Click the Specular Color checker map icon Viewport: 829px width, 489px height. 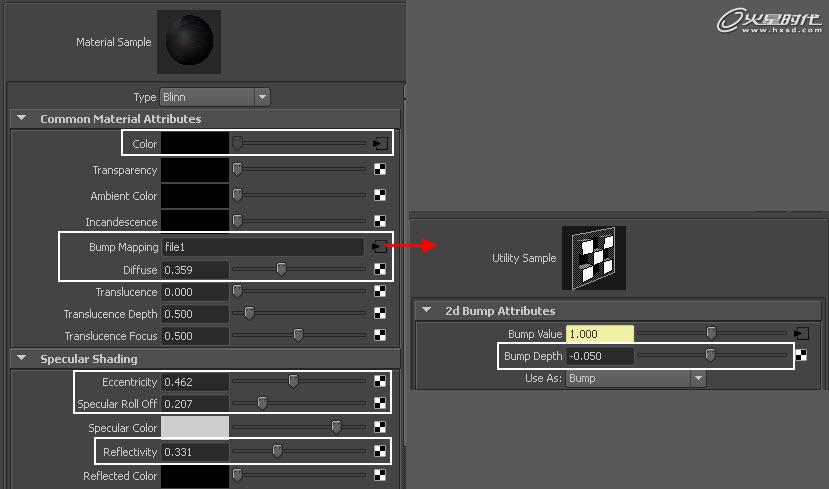380,427
